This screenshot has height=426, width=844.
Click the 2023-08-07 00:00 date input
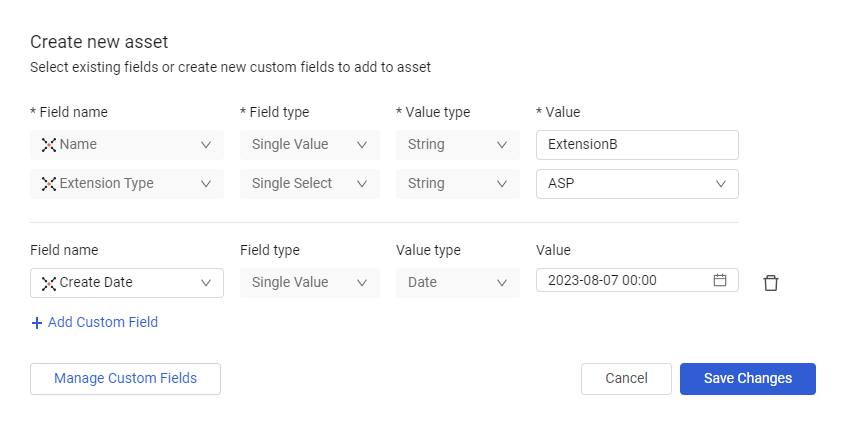625,281
